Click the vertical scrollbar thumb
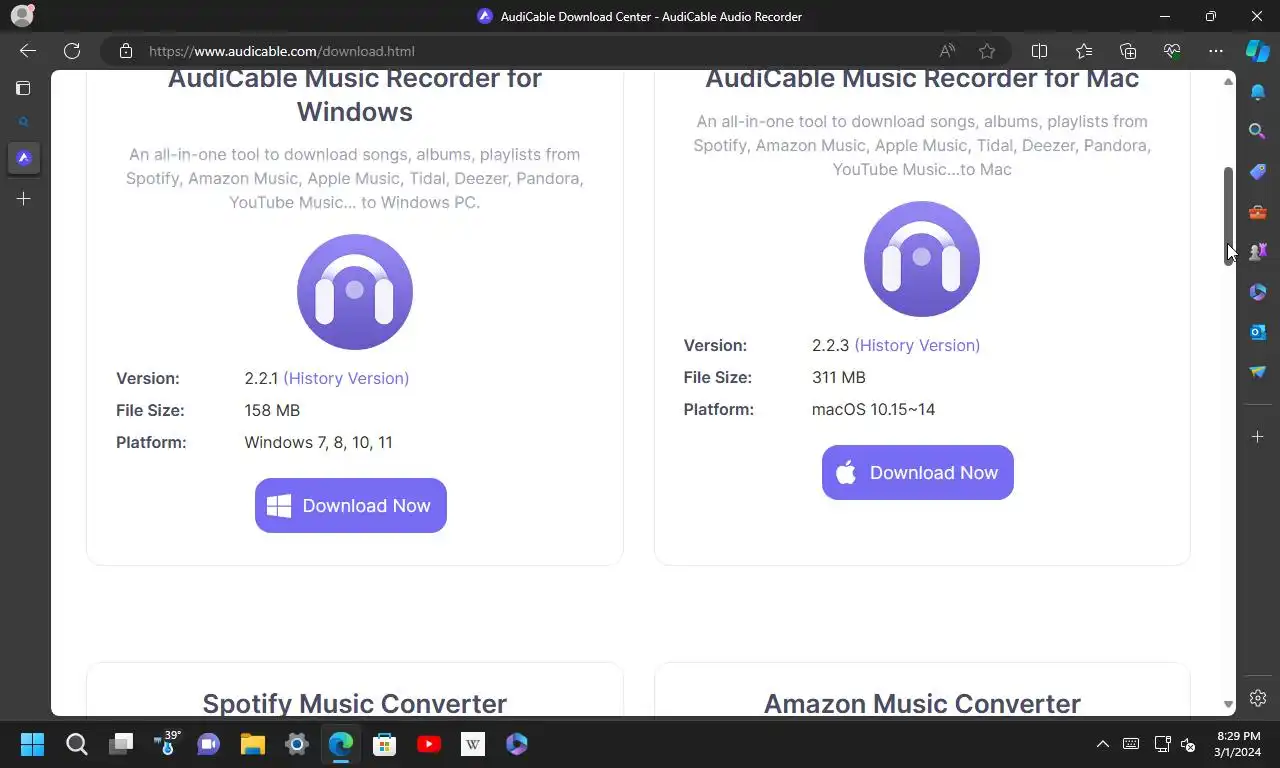Image resolution: width=1280 pixels, height=768 pixels. (1228, 215)
